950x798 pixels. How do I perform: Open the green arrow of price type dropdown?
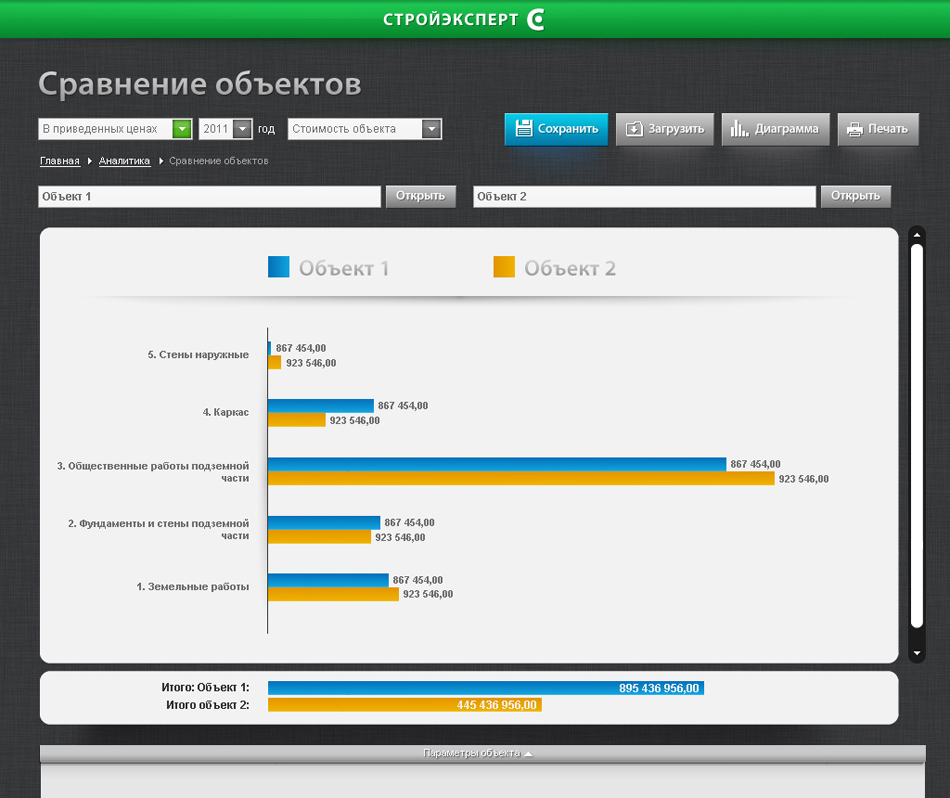[x=182, y=128]
